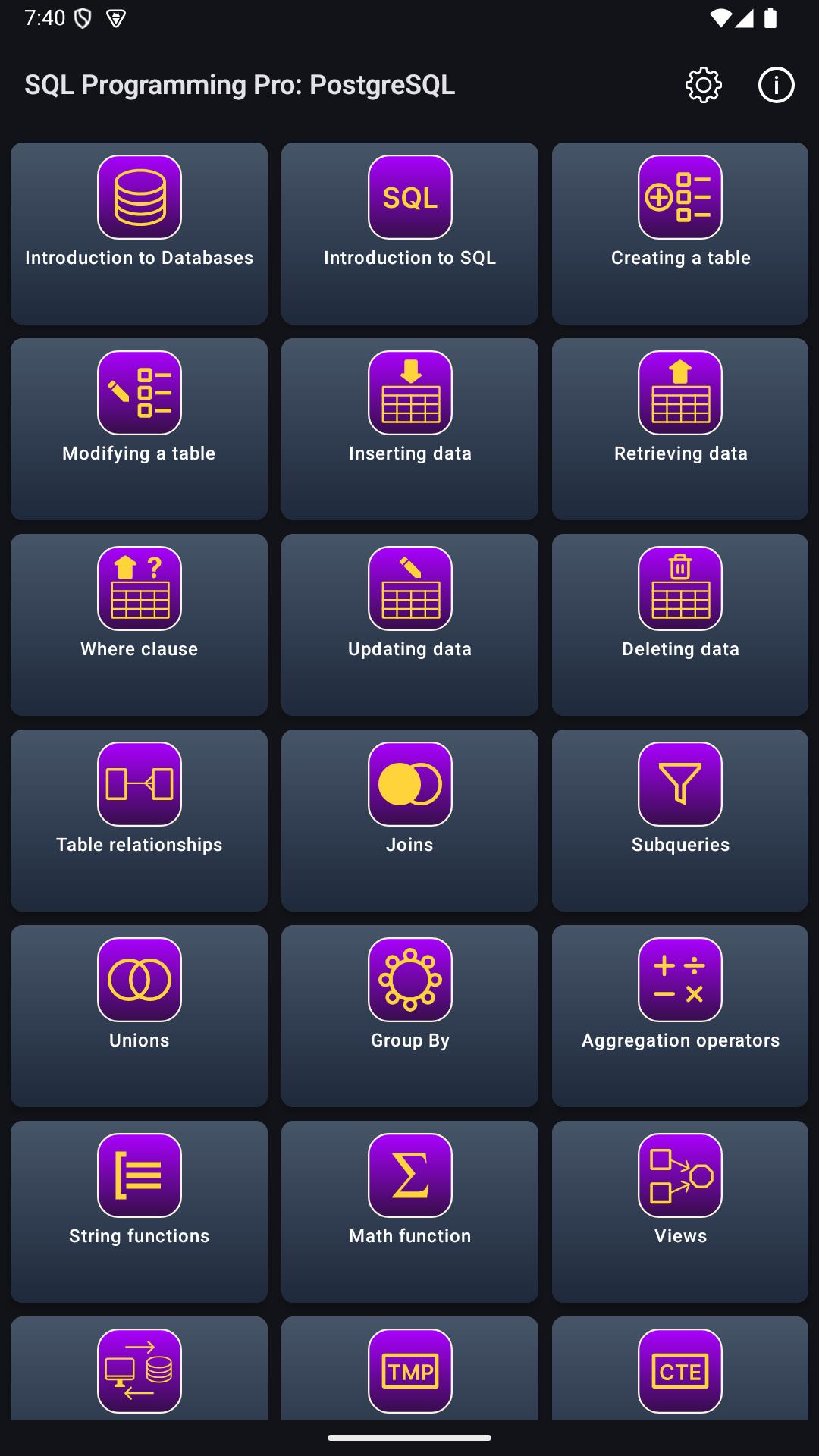This screenshot has width=819, height=1456.
Task: Open the settings gear icon
Action: [x=704, y=85]
